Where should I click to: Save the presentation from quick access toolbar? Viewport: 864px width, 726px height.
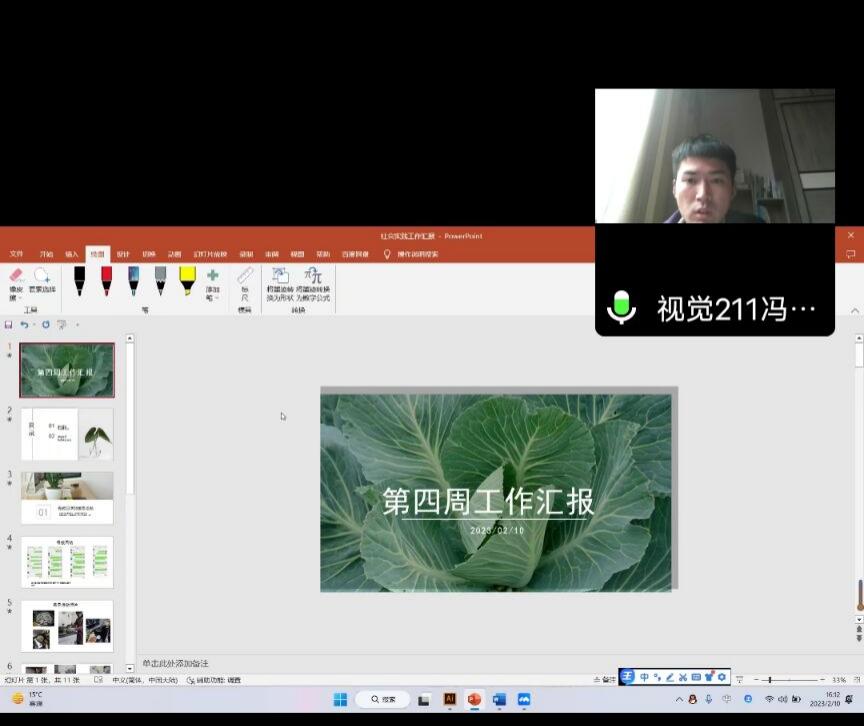pyautogui.click(x=9, y=325)
